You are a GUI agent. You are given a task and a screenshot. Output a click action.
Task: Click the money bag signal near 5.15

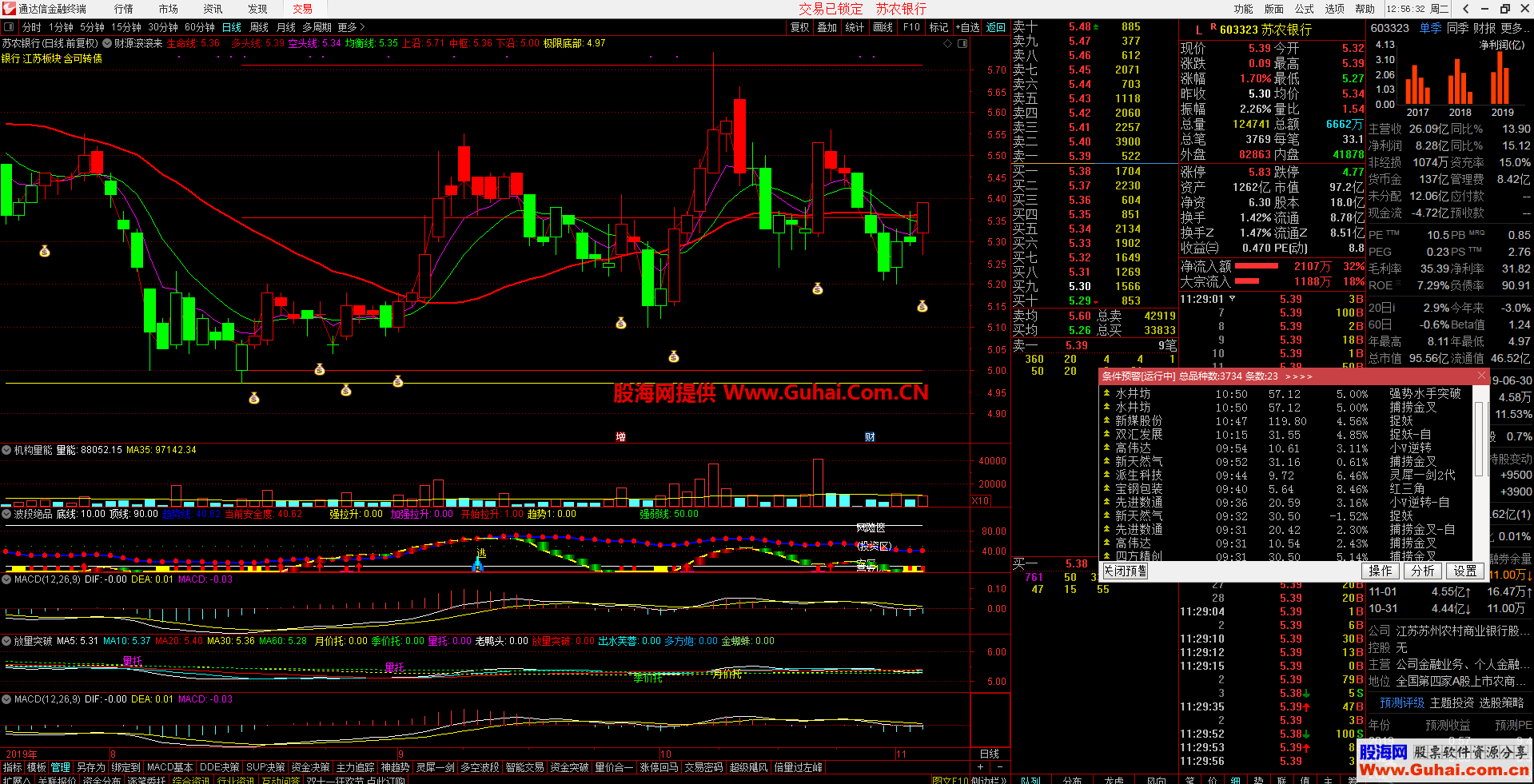click(922, 306)
